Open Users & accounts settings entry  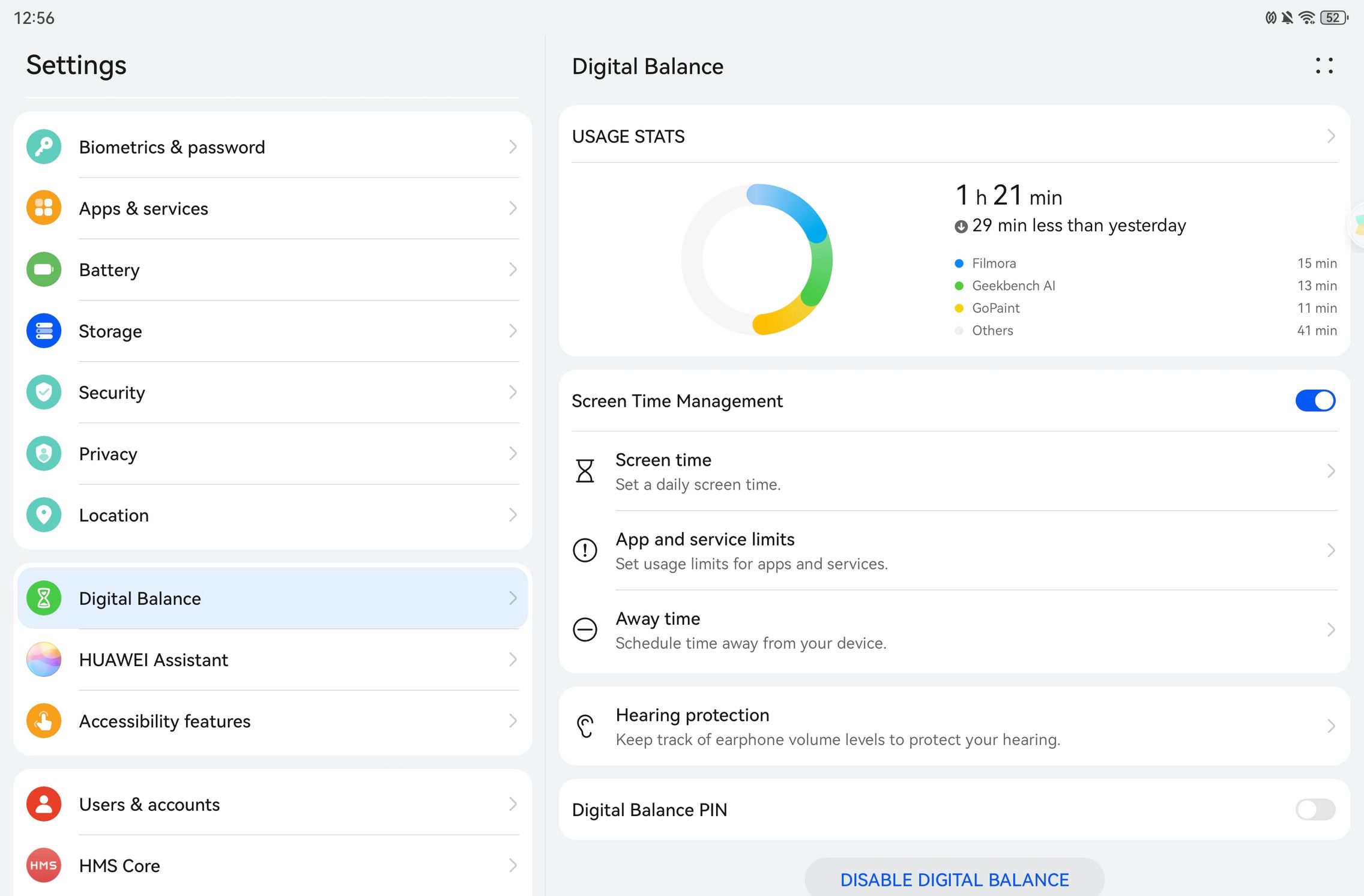pos(149,804)
